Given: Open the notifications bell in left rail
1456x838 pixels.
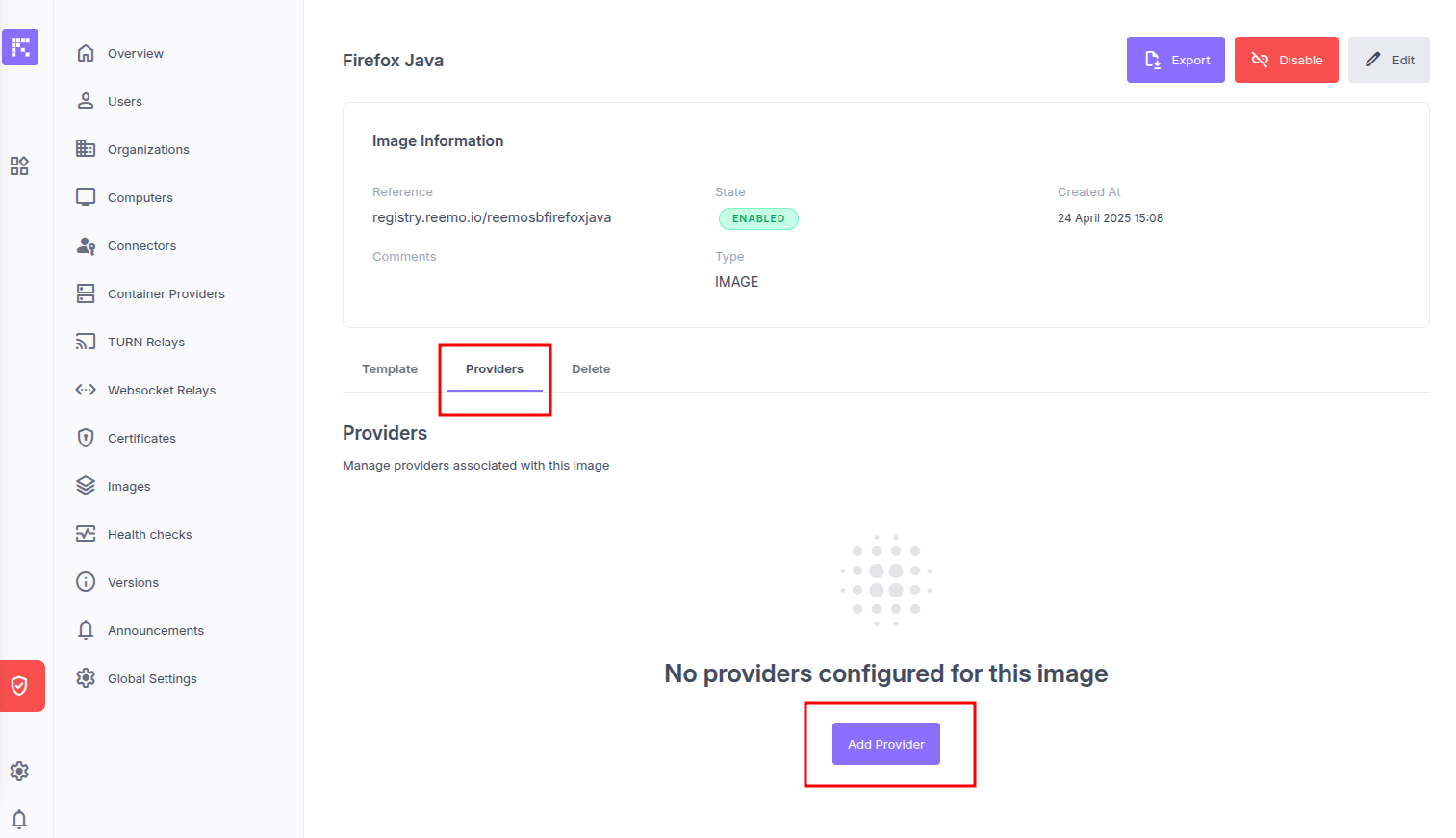Looking at the screenshot, I should tap(19, 819).
